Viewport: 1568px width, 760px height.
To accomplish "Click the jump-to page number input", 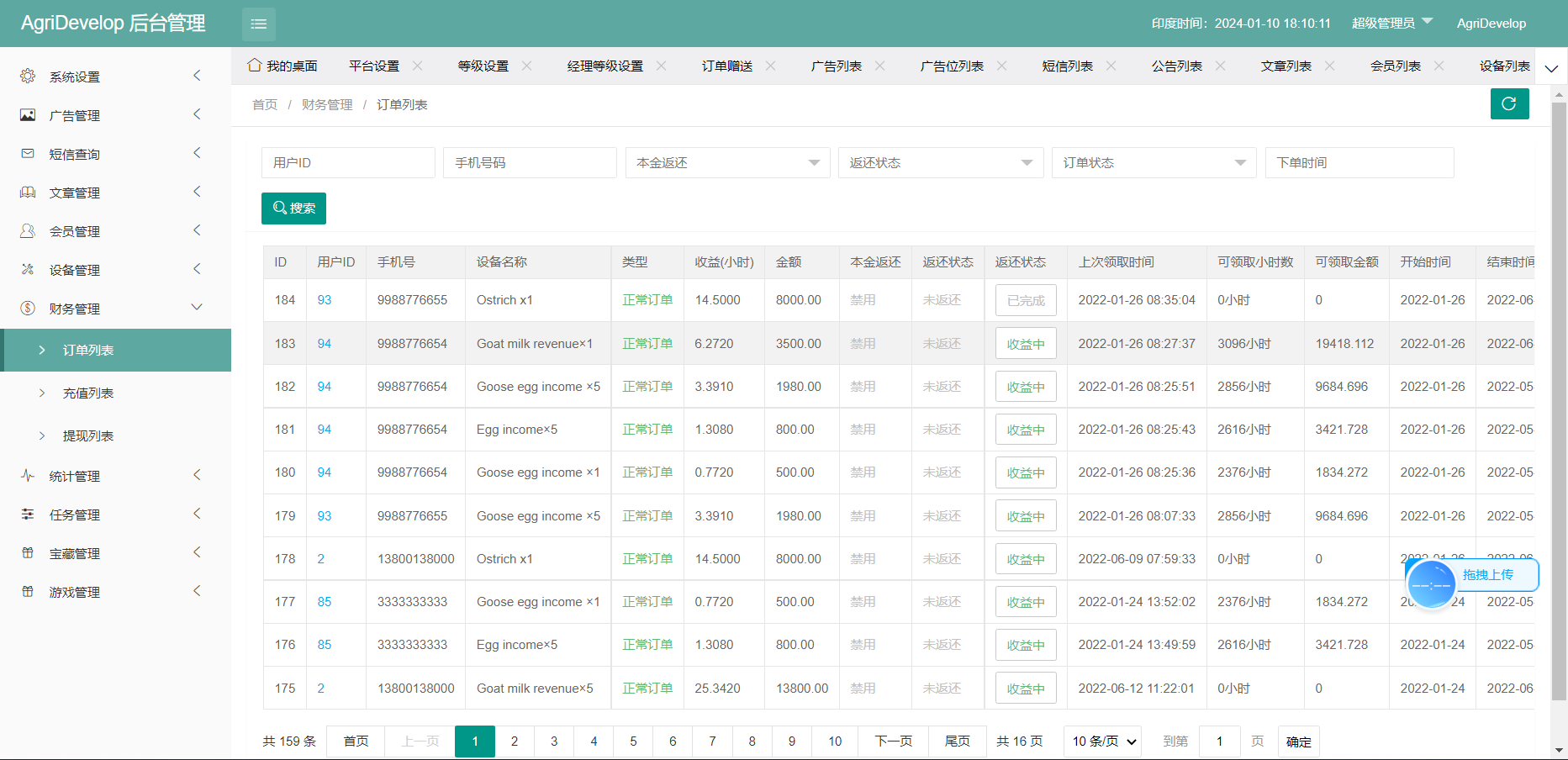I will click(1220, 742).
